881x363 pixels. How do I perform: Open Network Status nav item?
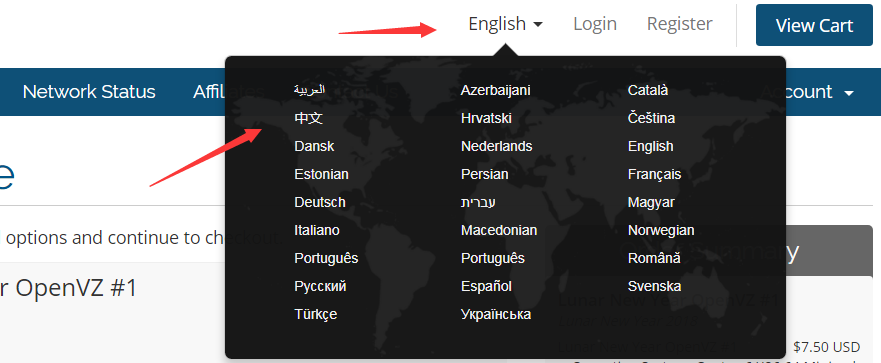pos(89,92)
